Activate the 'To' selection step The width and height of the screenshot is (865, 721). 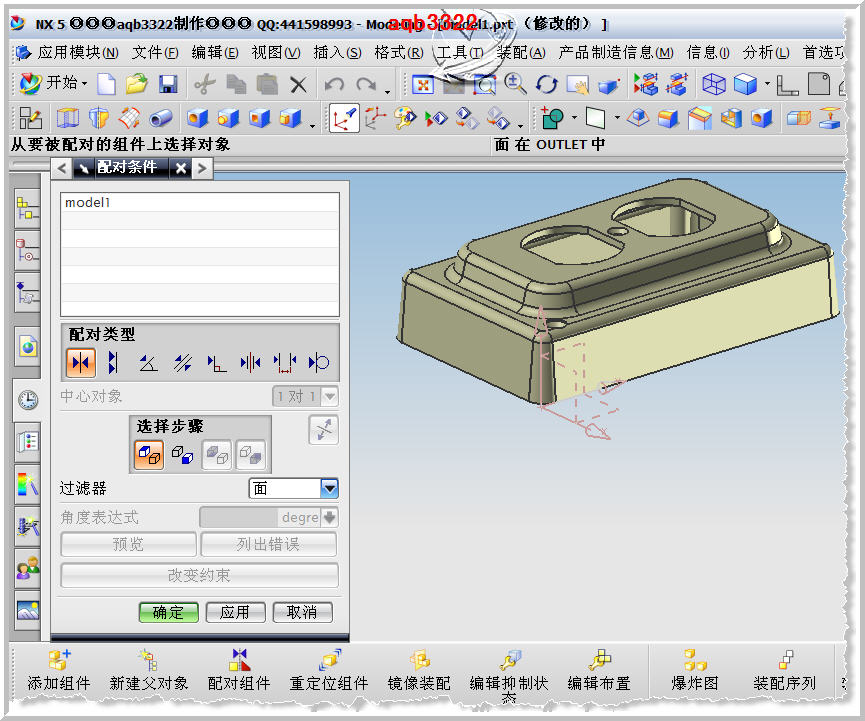pos(183,455)
